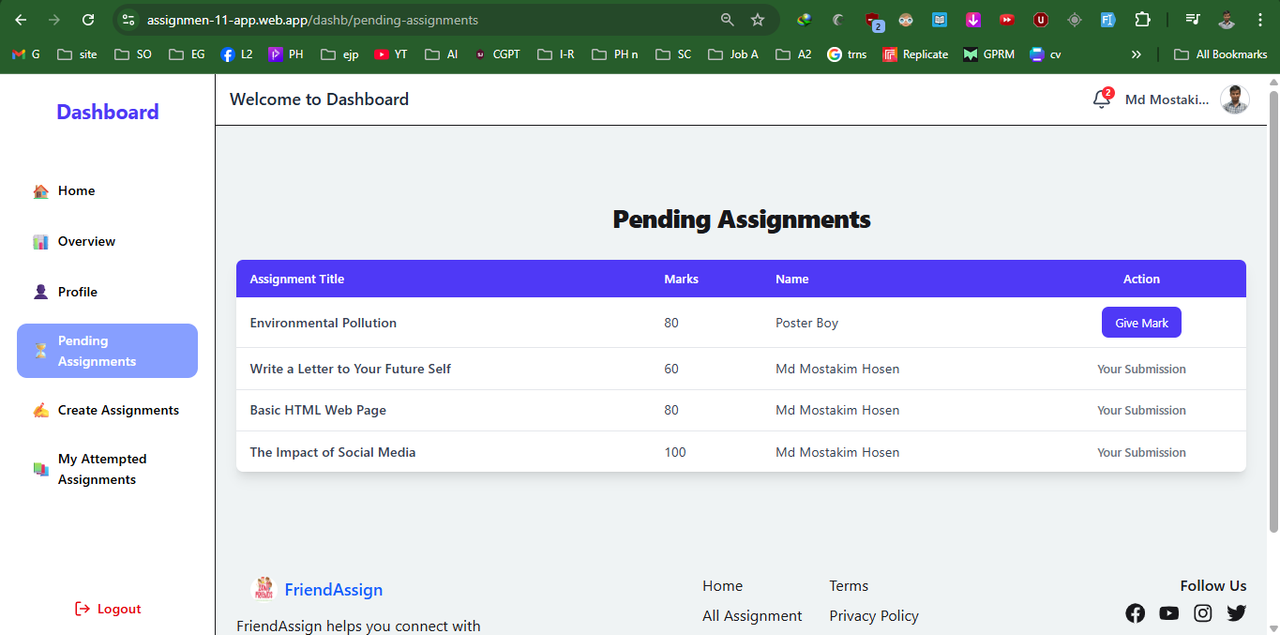The width and height of the screenshot is (1280, 635).
Task: Click the page vertical scrollbar
Action: tap(1274, 310)
